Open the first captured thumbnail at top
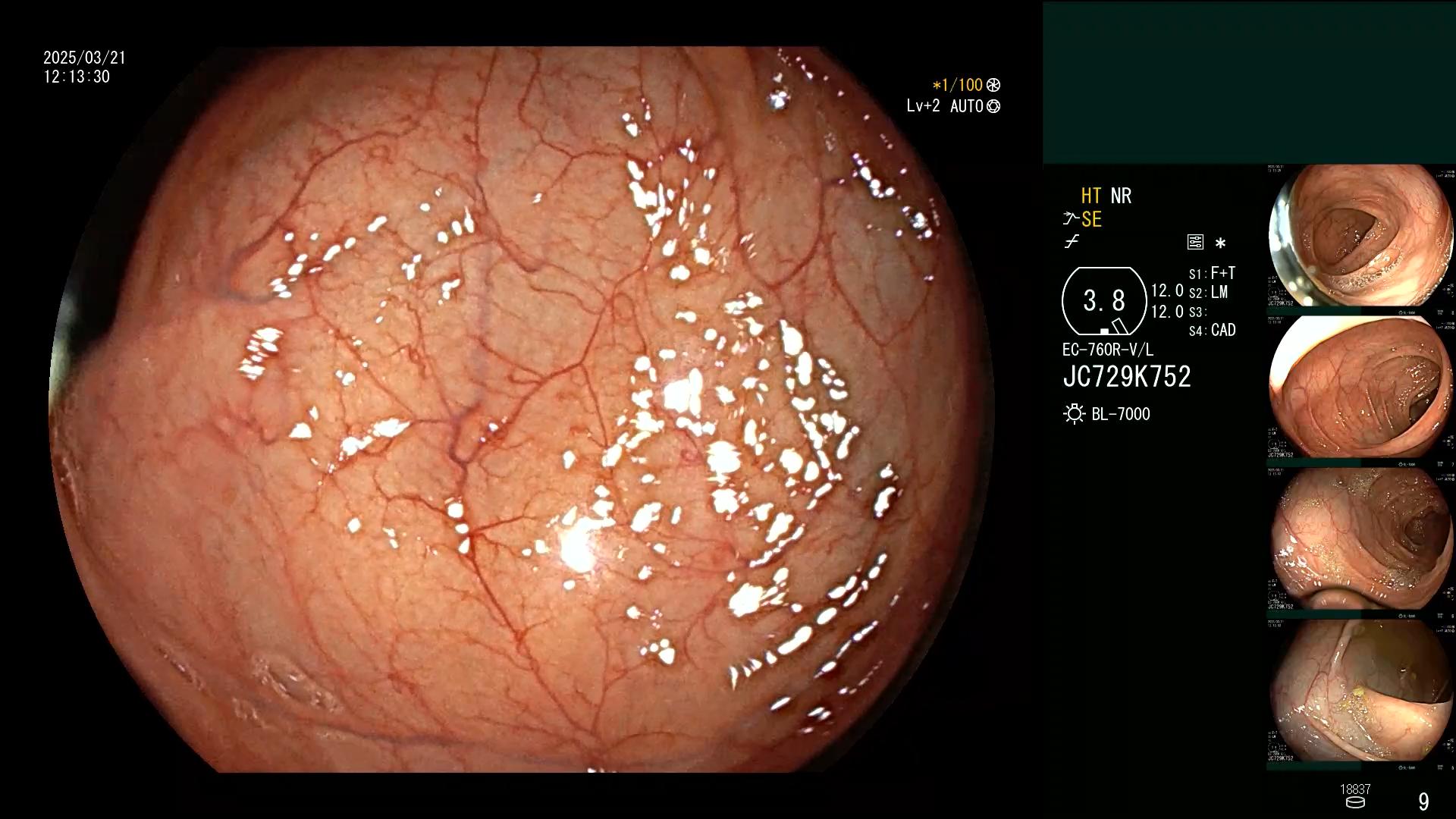 pos(1360,236)
